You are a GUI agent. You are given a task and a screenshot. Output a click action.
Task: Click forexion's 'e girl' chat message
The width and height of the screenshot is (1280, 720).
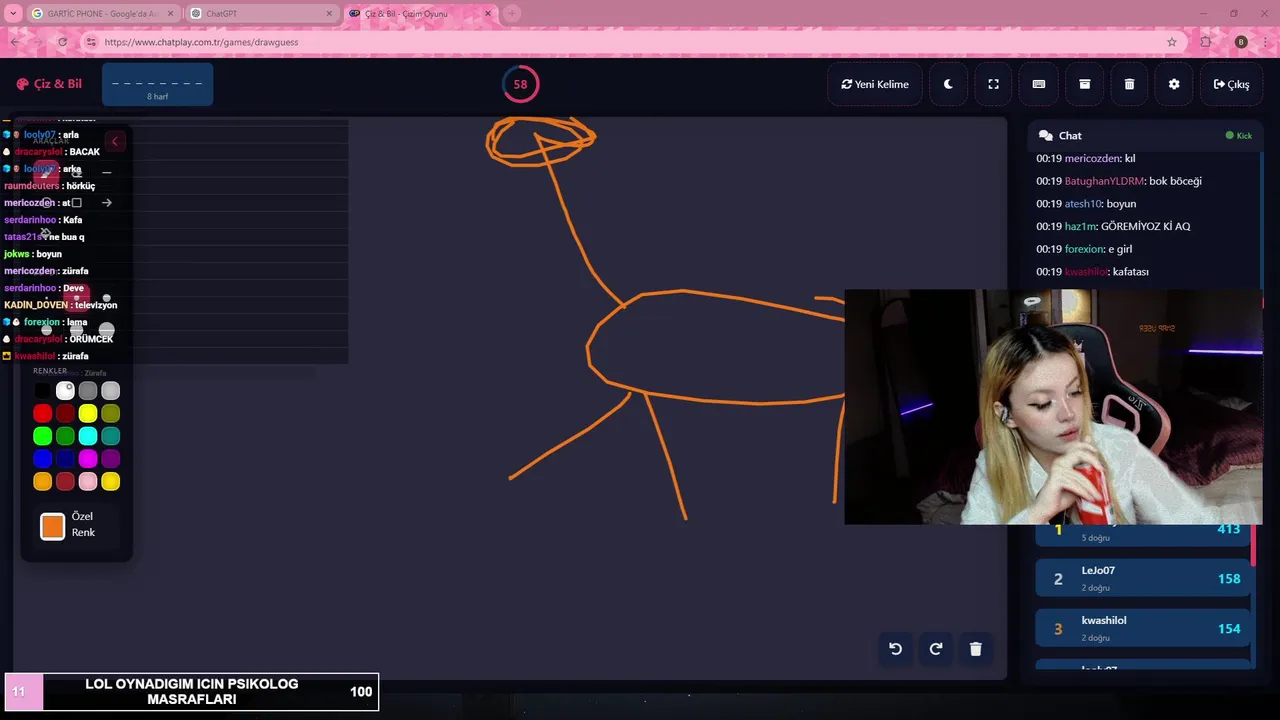click(x=1084, y=249)
